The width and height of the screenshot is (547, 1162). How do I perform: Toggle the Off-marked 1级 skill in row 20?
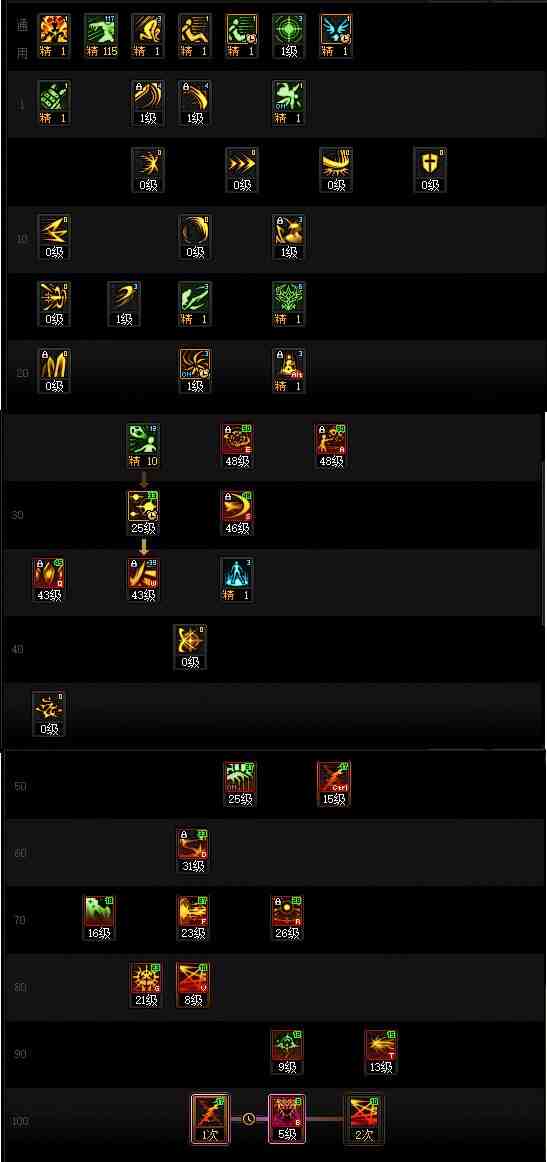(195, 371)
